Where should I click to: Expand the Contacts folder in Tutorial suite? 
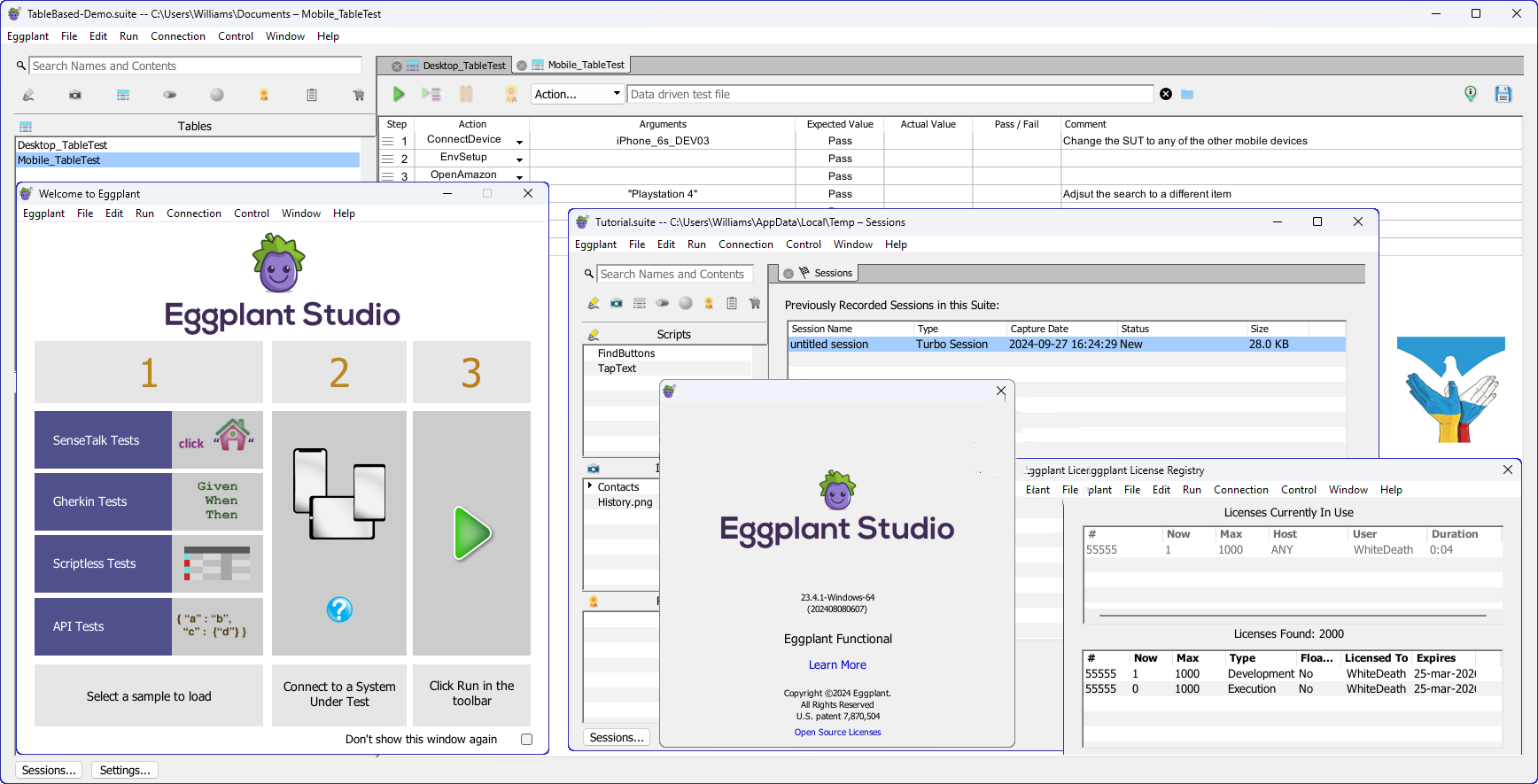[590, 485]
